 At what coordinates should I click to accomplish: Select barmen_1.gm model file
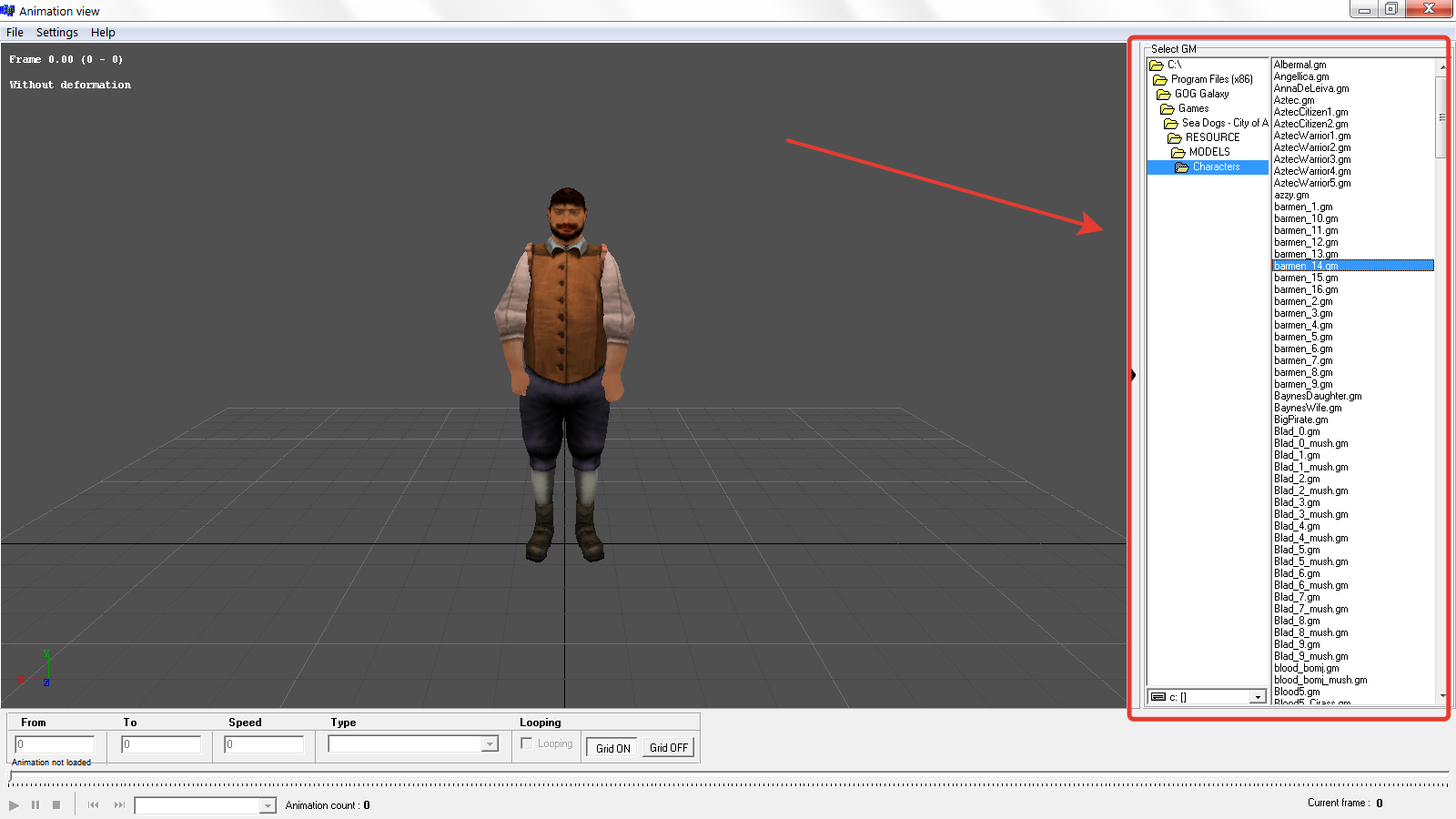[x=1303, y=207]
